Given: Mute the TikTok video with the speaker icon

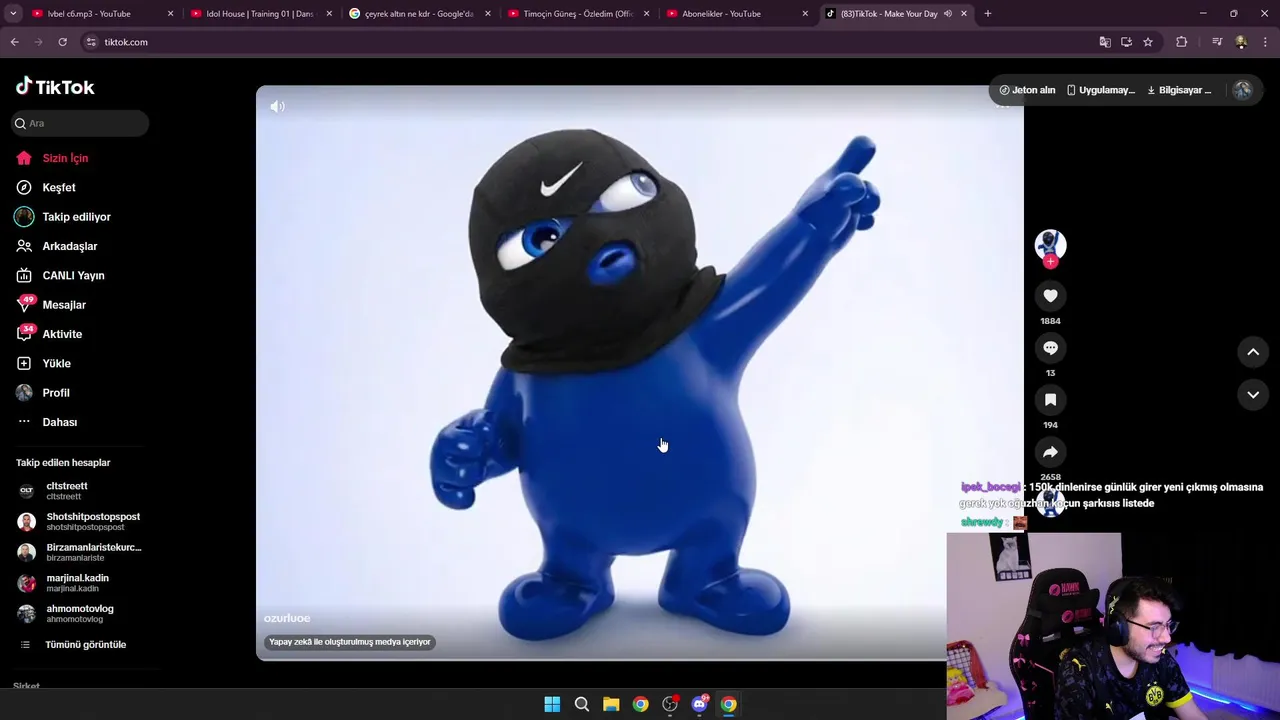Looking at the screenshot, I should [277, 106].
